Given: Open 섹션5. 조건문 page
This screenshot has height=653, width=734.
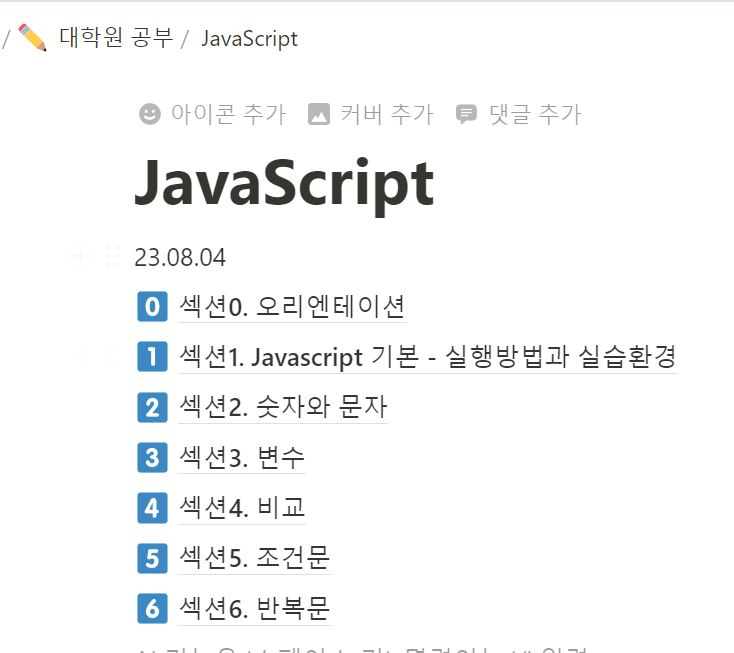Looking at the screenshot, I should click(x=255, y=558).
